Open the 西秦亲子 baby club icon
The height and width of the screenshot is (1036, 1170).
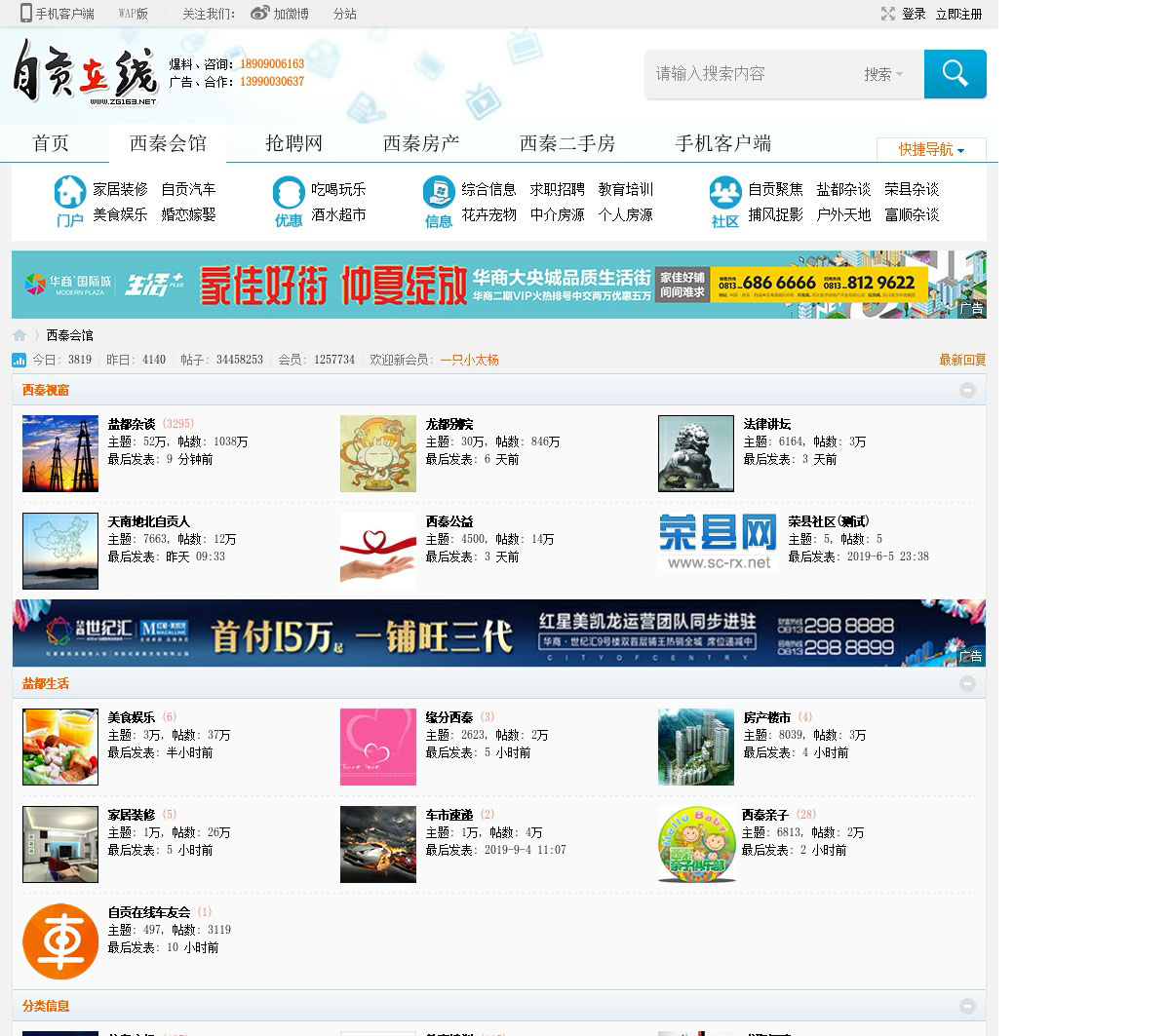(x=696, y=845)
